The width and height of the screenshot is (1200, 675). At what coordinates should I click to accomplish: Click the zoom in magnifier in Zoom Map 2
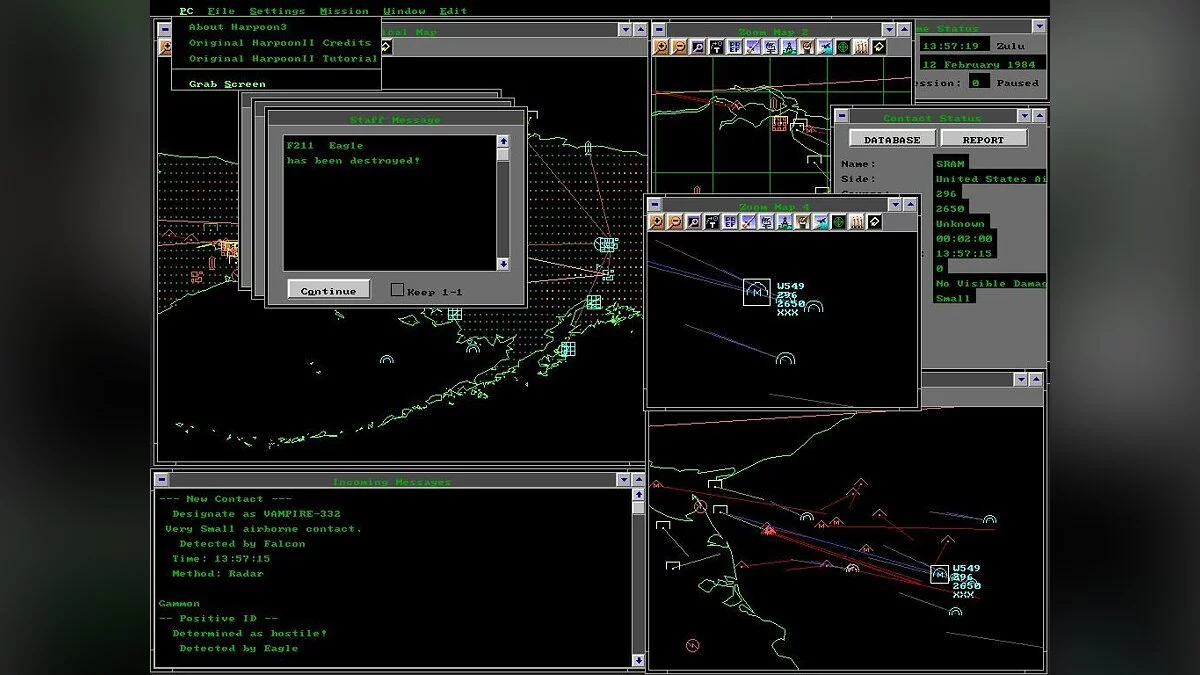coord(660,47)
